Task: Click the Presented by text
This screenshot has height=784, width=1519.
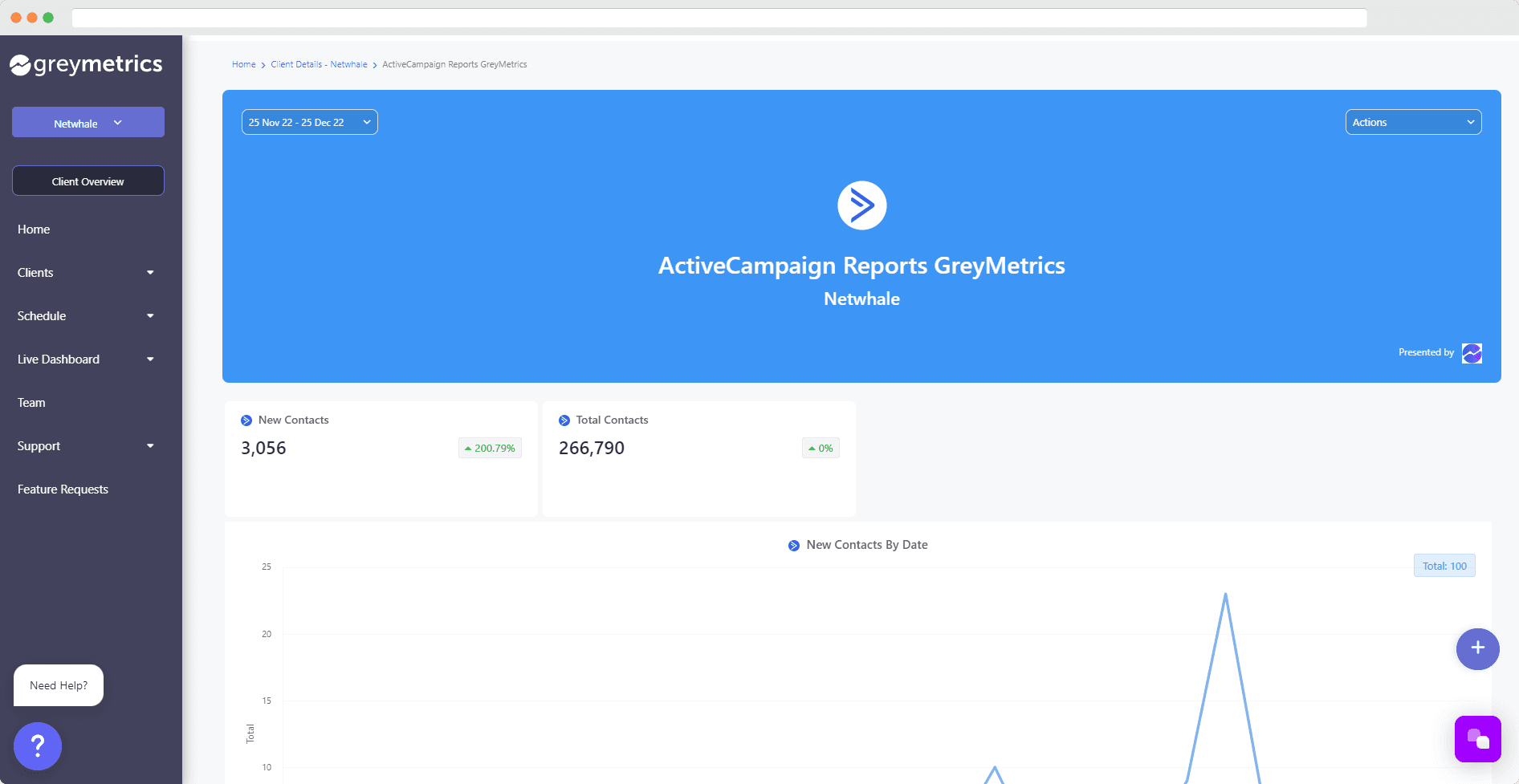Action: point(1426,352)
